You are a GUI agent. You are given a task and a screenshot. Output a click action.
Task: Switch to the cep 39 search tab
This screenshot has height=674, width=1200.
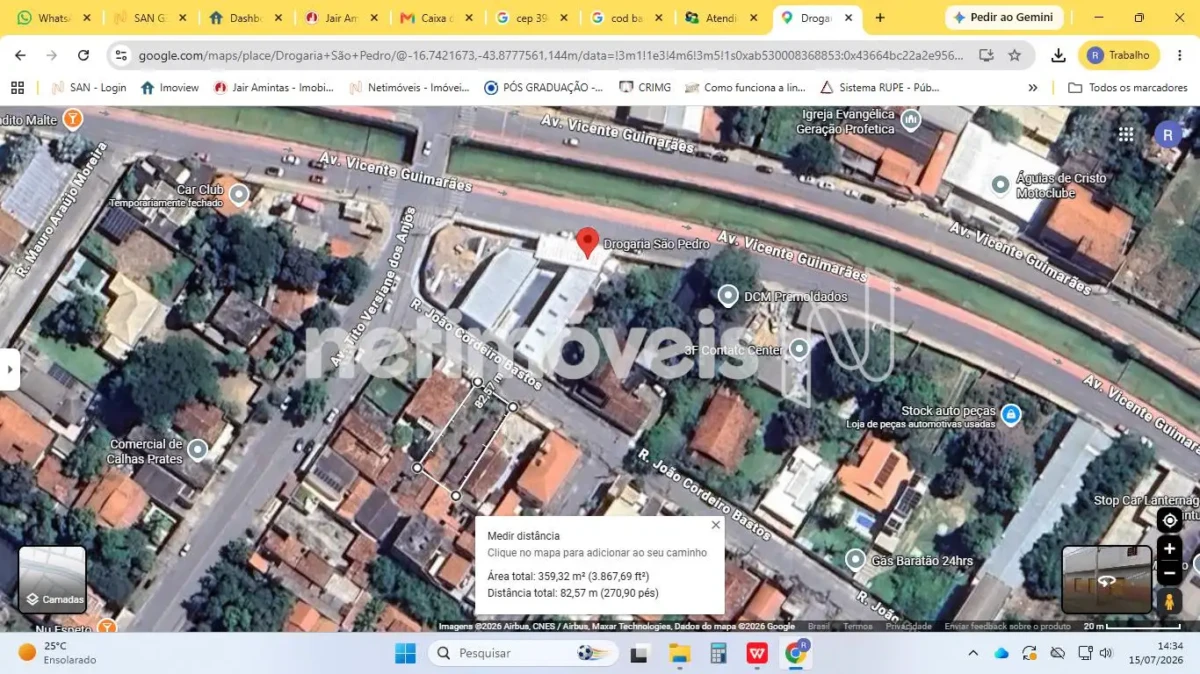(x=531, y=18)
